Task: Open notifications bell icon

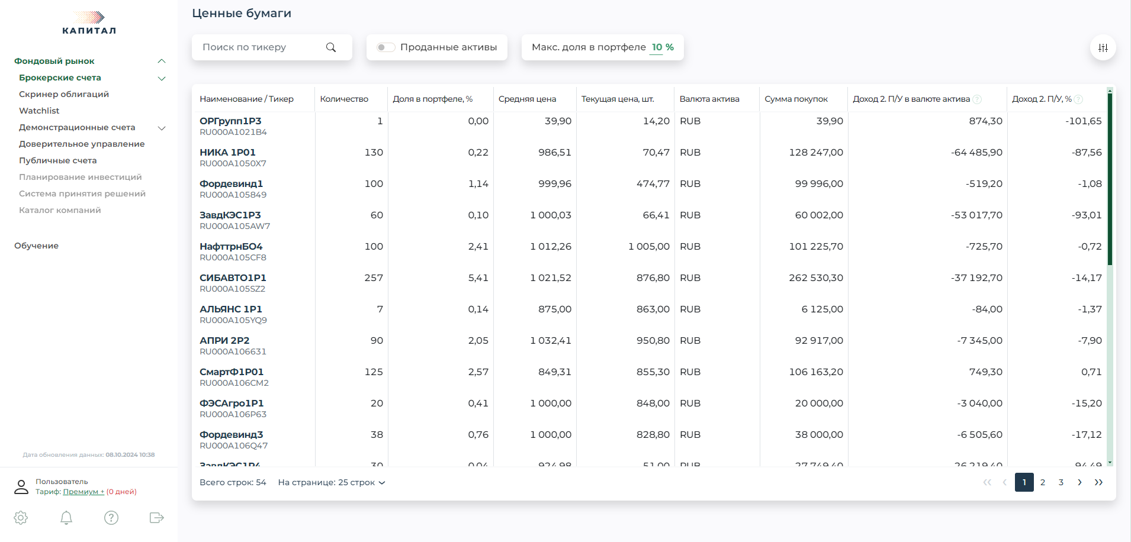Action: click(x=66, y=518)
